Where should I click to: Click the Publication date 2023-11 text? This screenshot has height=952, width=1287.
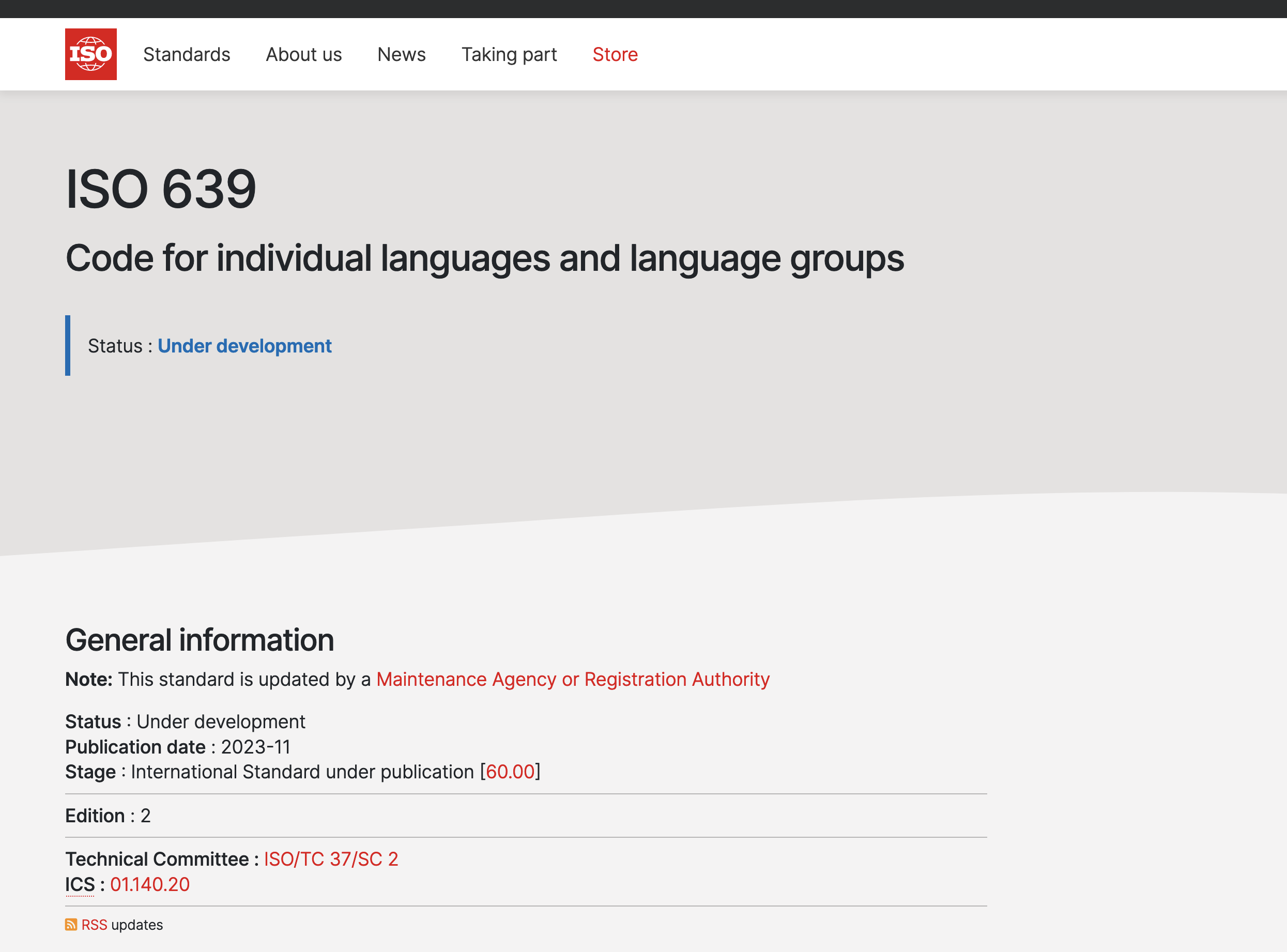[177, 747]
